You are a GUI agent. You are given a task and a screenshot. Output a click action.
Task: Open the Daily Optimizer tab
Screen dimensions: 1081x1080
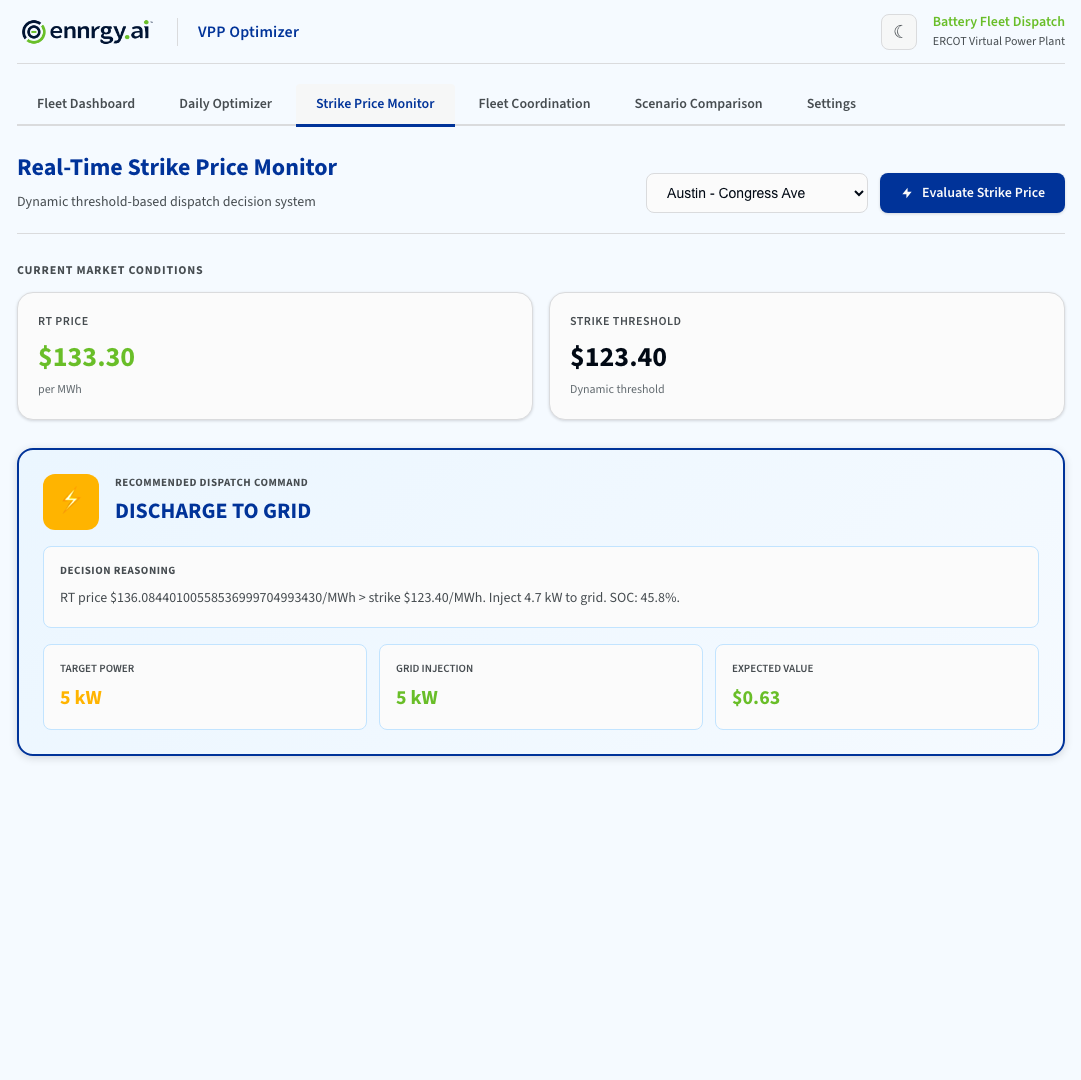coord(225,104)
